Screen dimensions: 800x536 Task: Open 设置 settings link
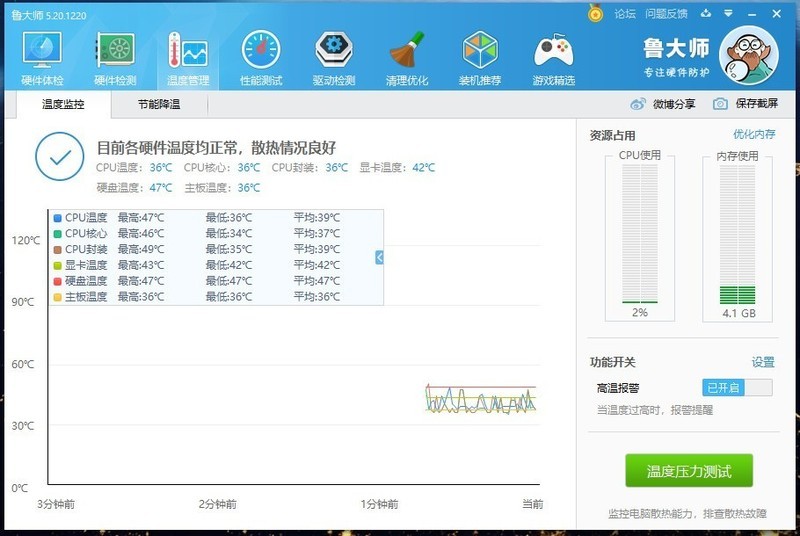pyautogui.click(x=763, y=362)
